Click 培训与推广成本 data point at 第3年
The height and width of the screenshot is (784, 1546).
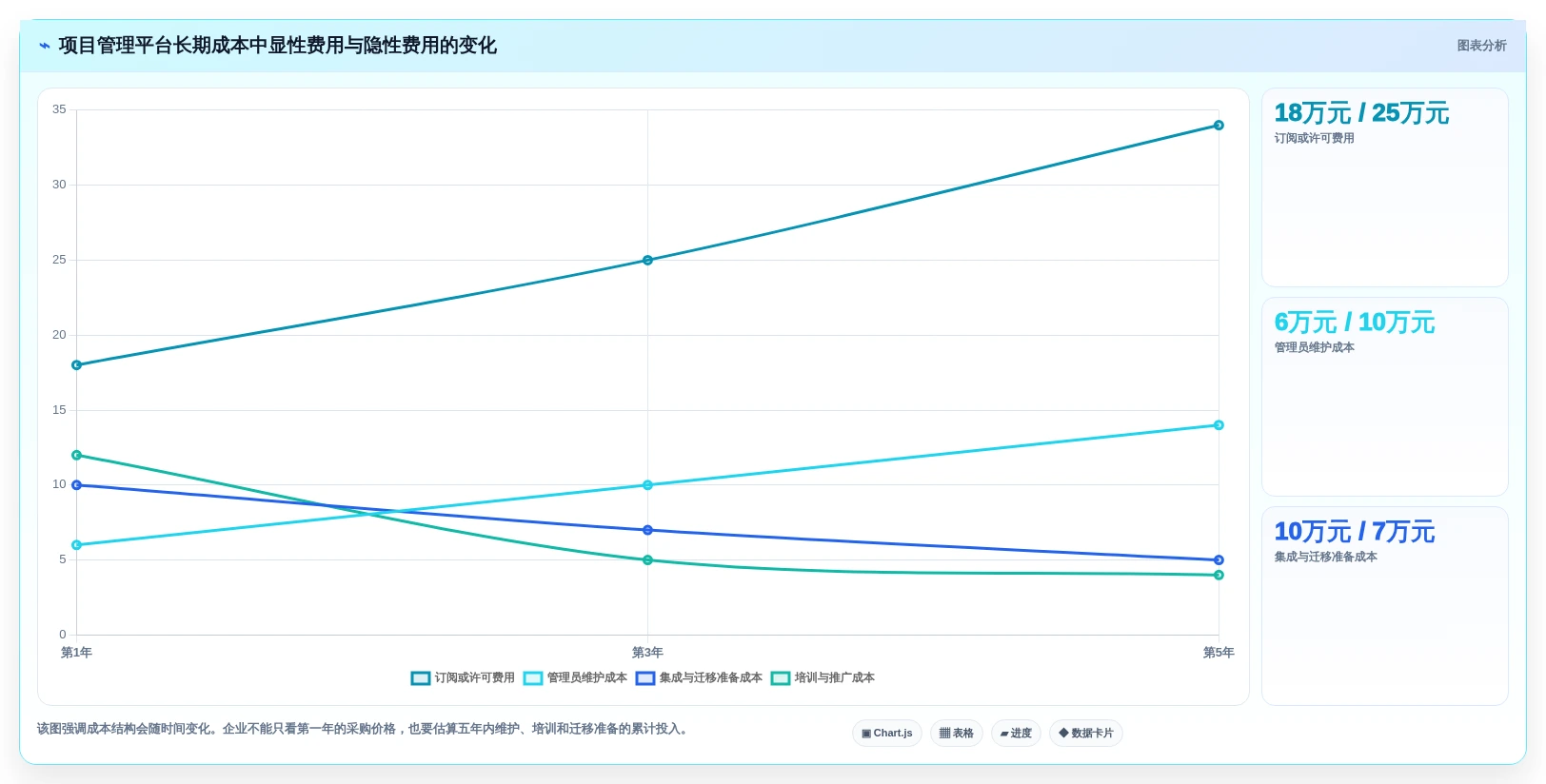pos(647,560)
